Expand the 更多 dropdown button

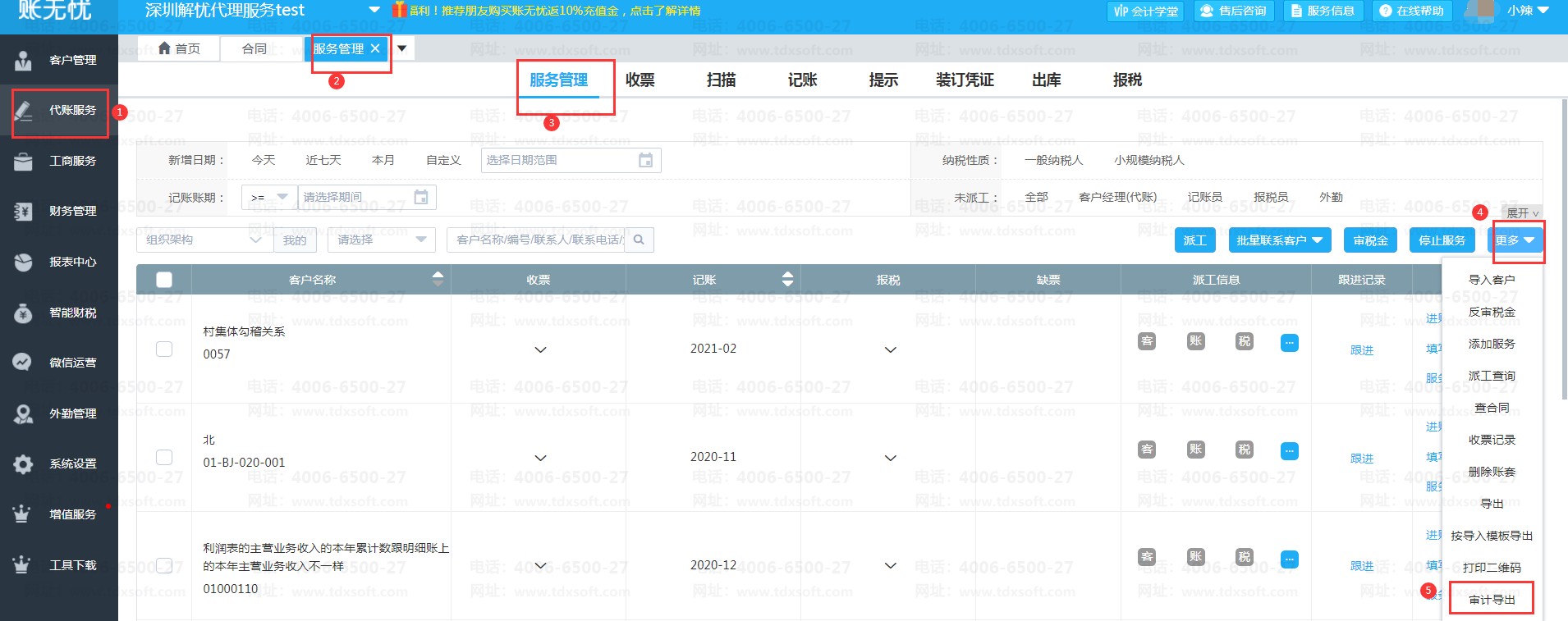1515,240
